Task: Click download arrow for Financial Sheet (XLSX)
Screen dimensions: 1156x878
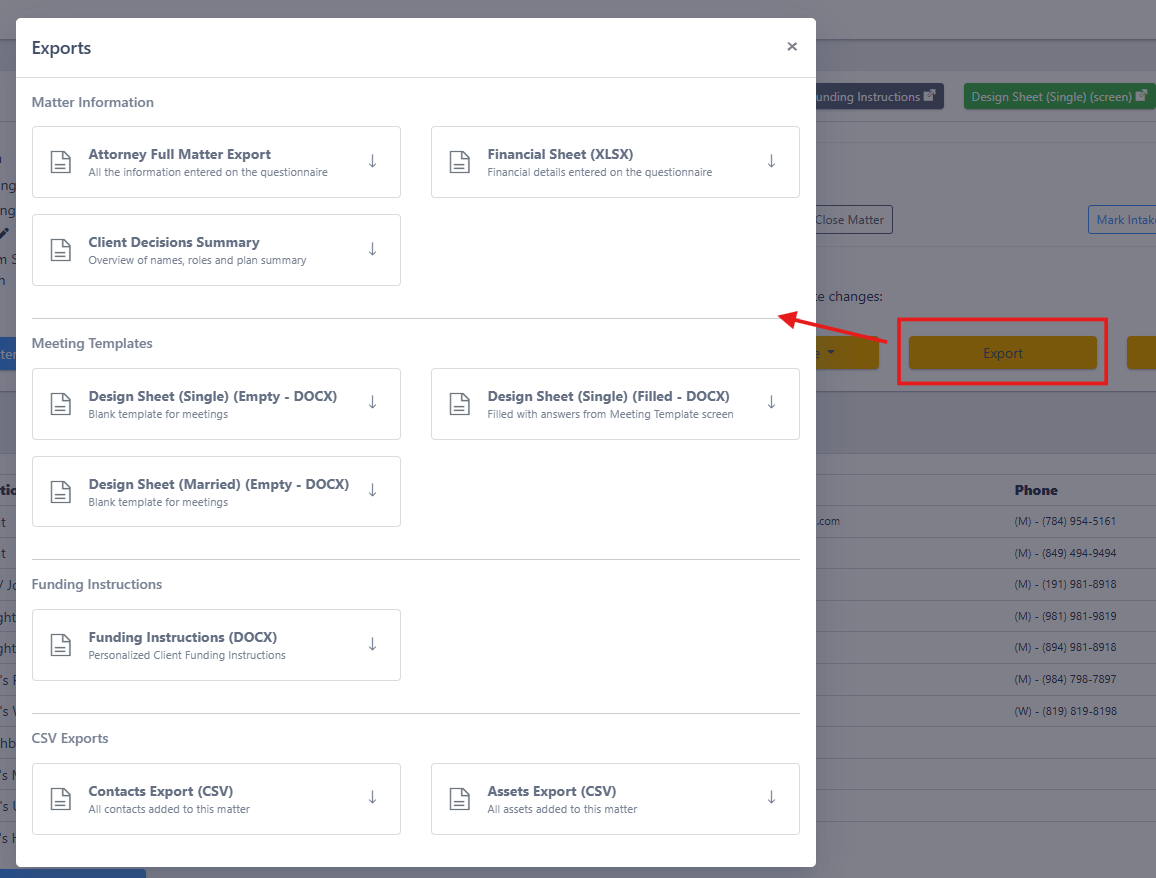Action: 771,161
